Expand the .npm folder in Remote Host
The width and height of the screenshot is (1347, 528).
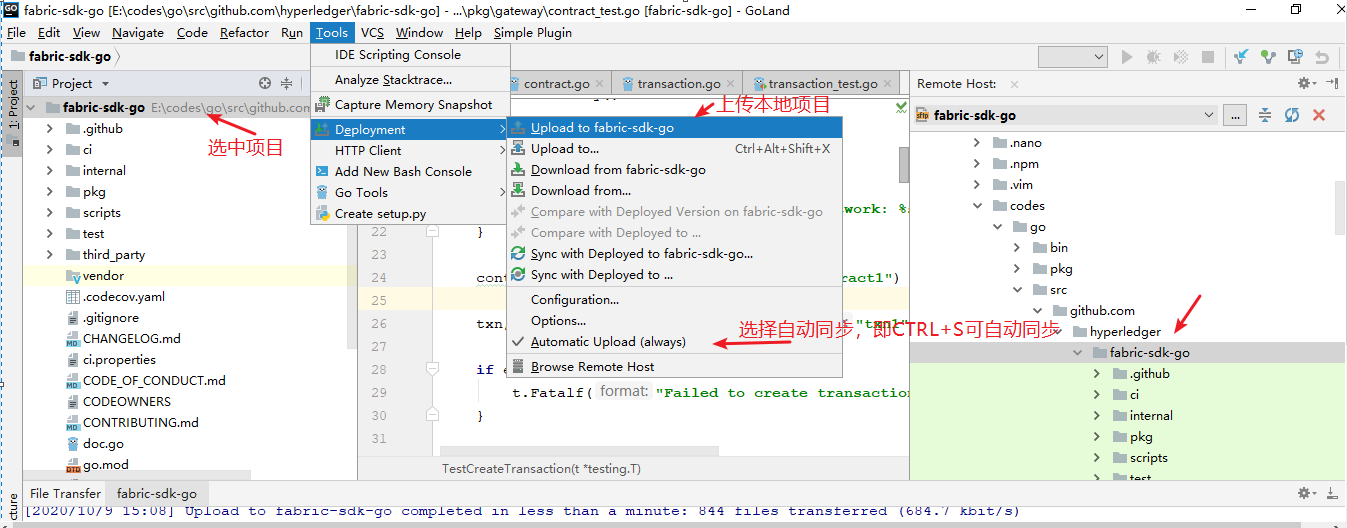(977, 163)
